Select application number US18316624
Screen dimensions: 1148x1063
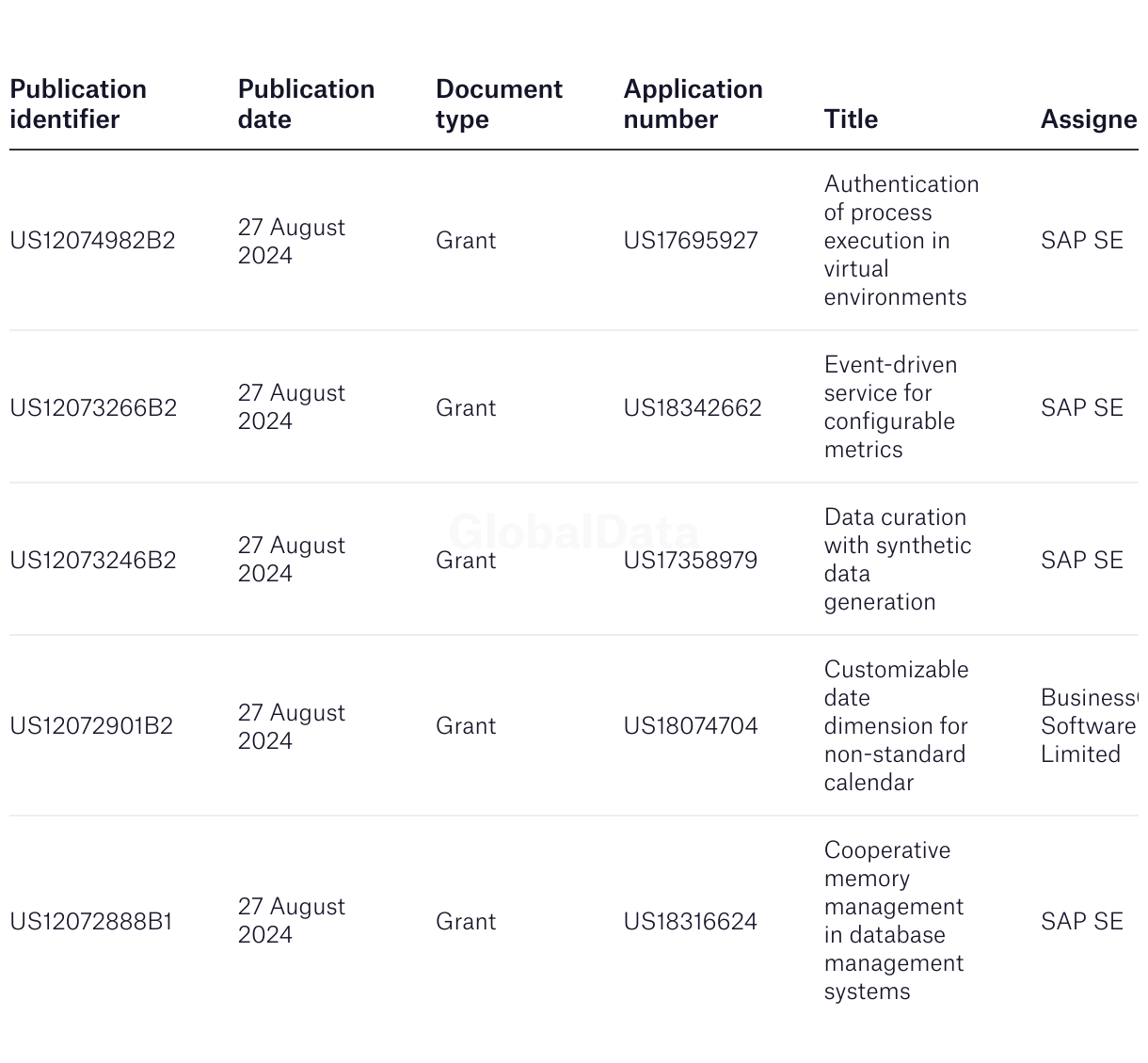(691, 921)
